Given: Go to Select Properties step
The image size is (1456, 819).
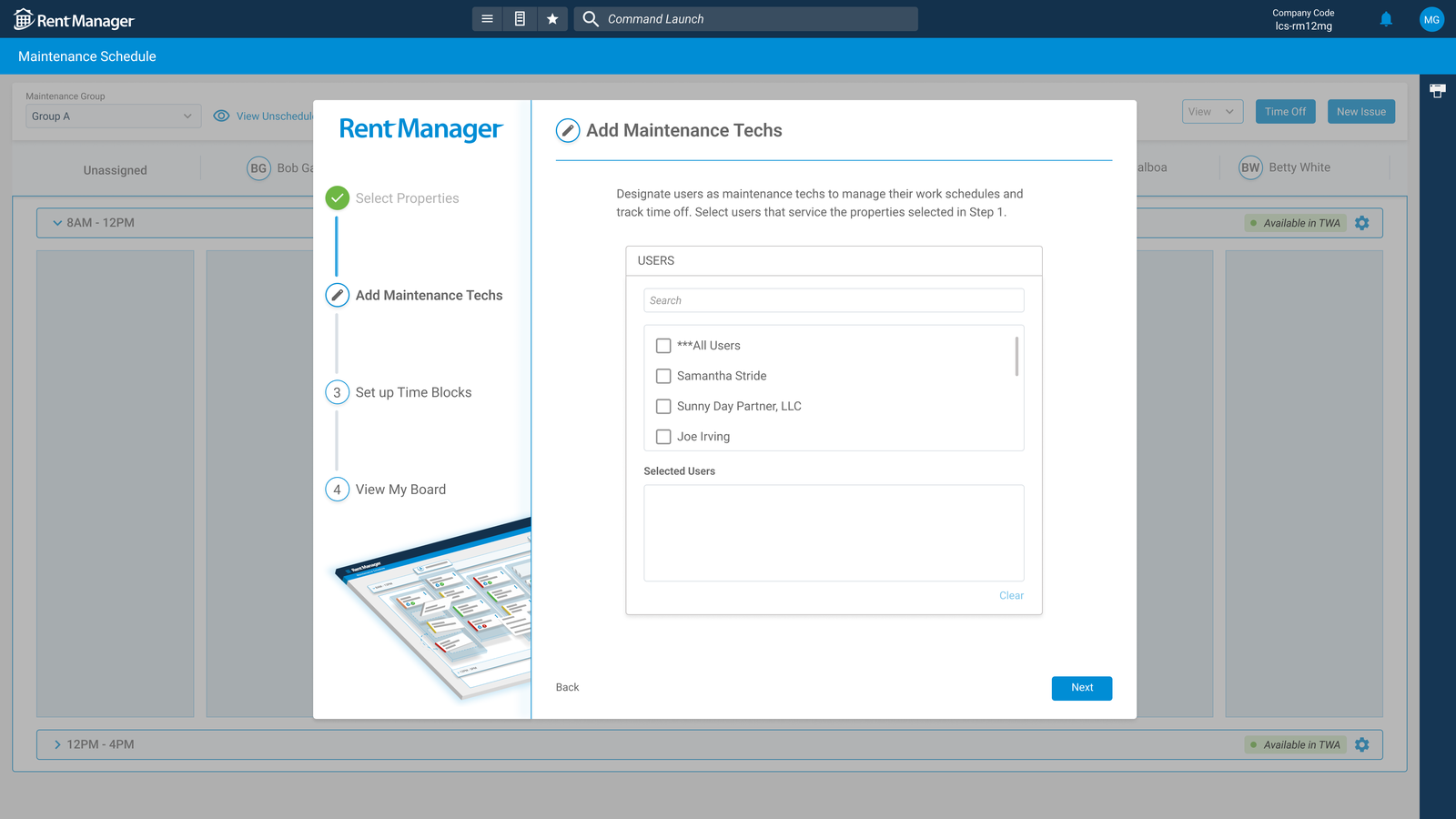Looking at the screenshot, I should click(407, 198).
